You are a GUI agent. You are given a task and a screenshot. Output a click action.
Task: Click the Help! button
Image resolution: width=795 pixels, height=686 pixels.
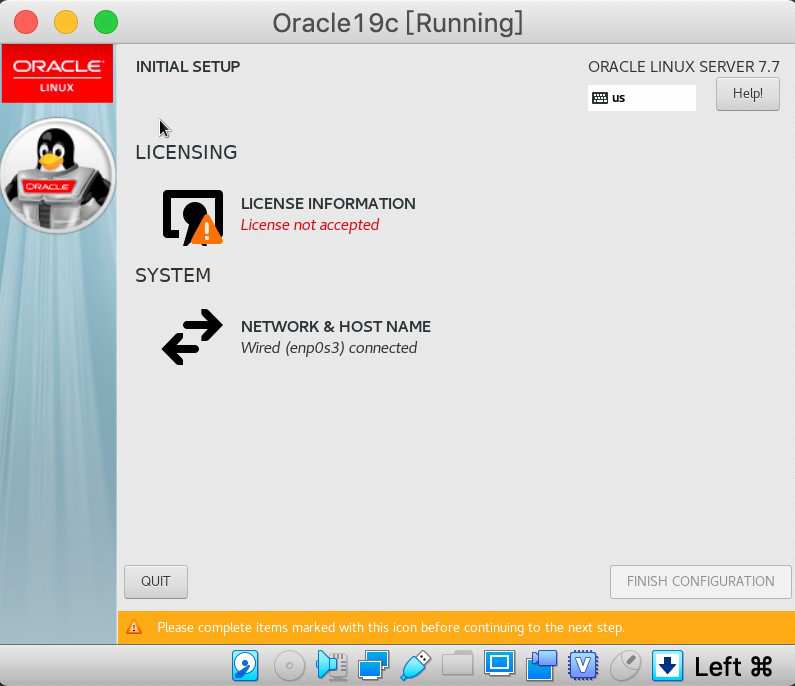click(x=748, y=94)
